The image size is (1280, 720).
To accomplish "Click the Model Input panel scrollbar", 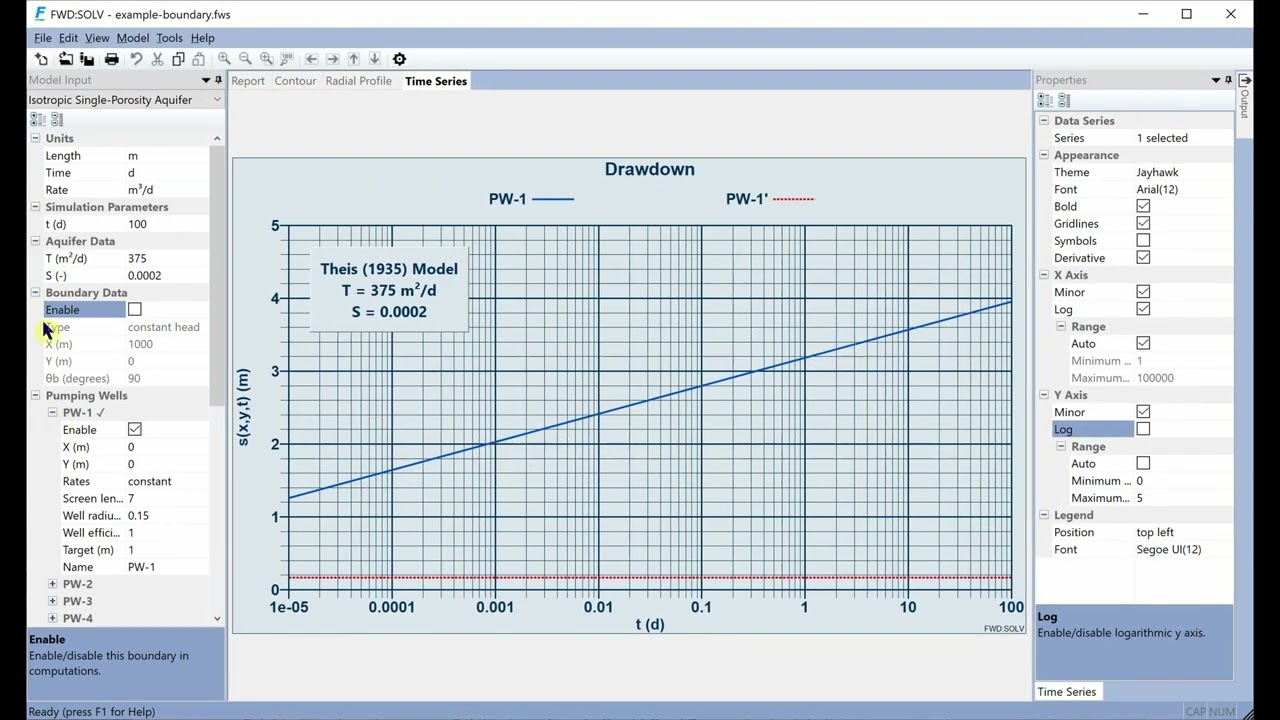I will (x=217, y=275).
